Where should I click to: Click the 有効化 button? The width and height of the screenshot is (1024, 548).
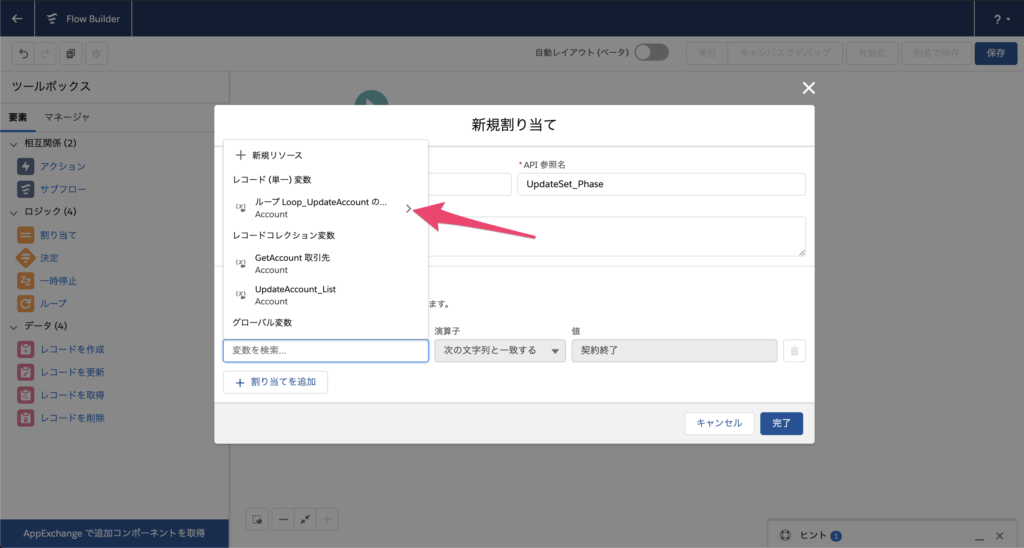click(872, 53)
